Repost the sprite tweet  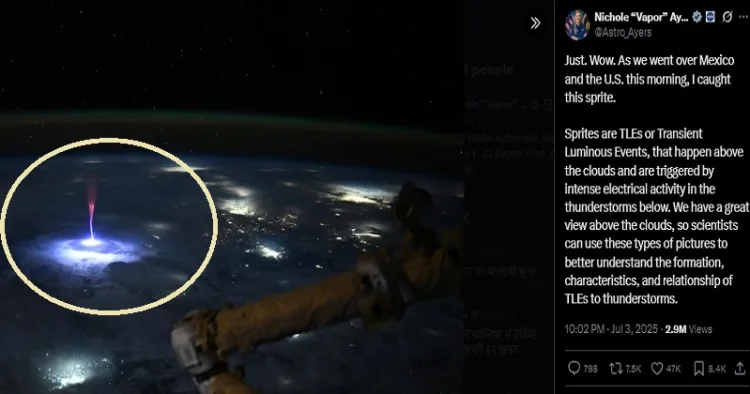pyautogui.click(x=616, y=368)
